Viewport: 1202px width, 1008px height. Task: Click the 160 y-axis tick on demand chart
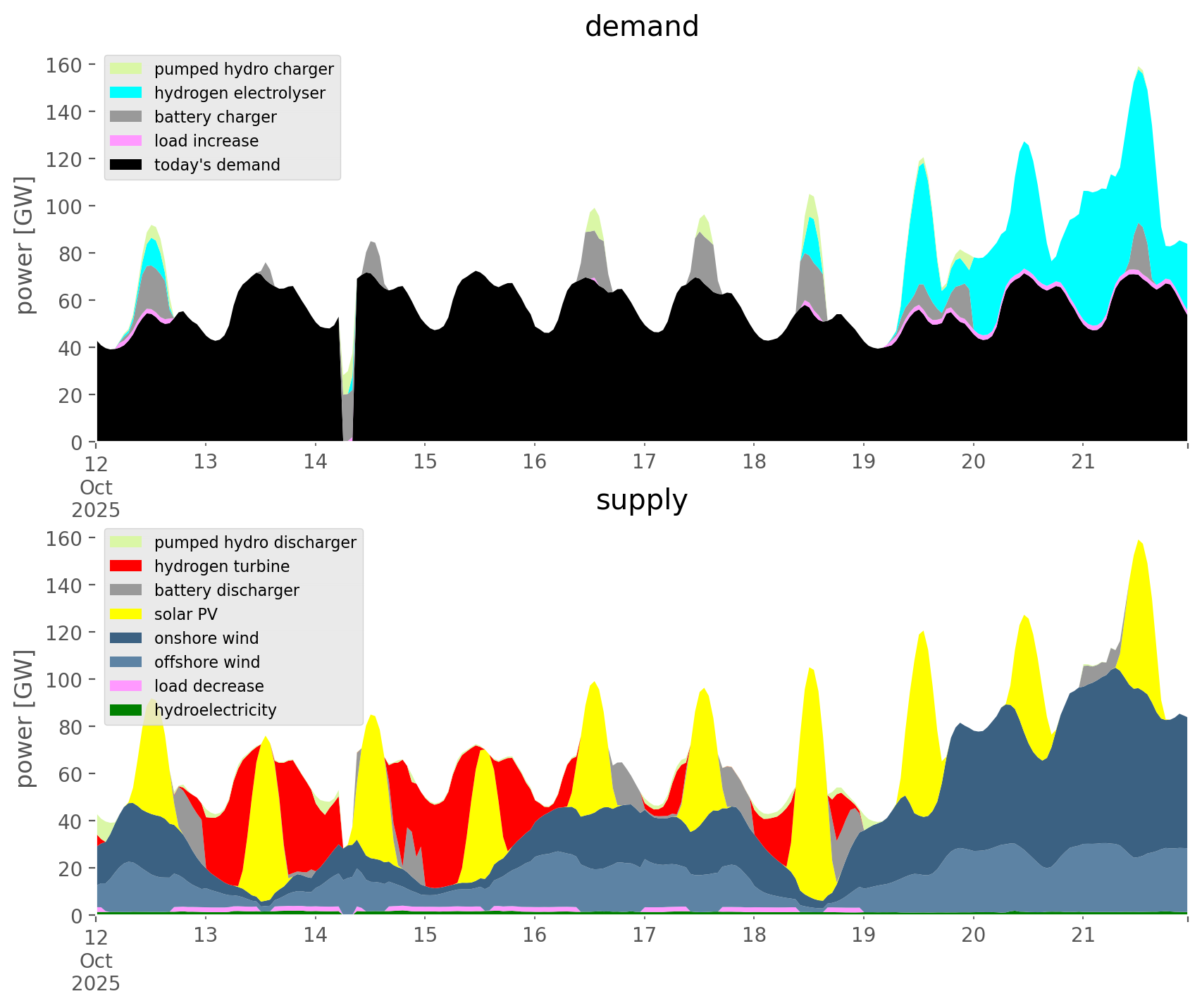coord(63,66)
